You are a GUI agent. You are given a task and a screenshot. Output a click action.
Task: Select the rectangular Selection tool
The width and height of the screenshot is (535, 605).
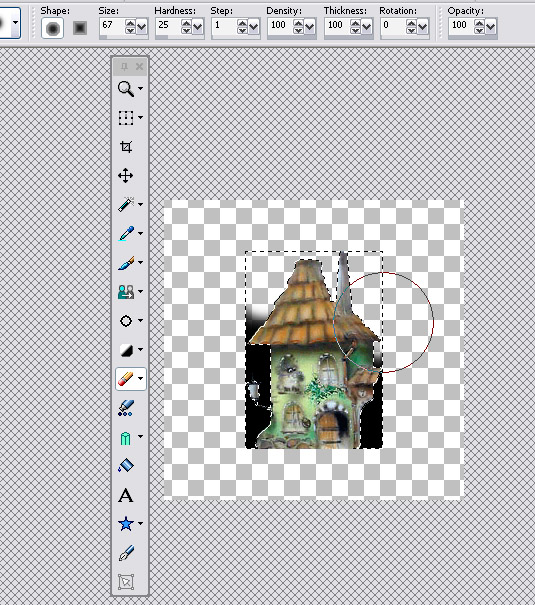tap(126, 118)
